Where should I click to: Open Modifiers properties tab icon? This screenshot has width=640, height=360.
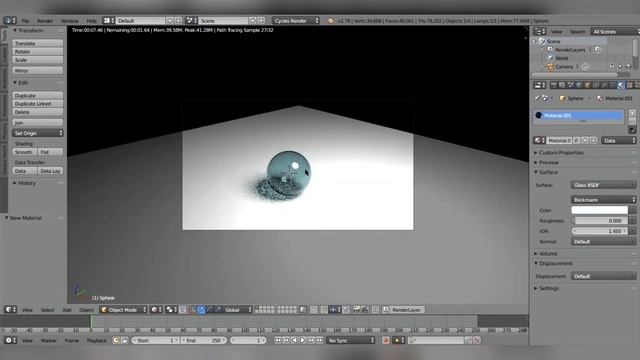point(604,85)
